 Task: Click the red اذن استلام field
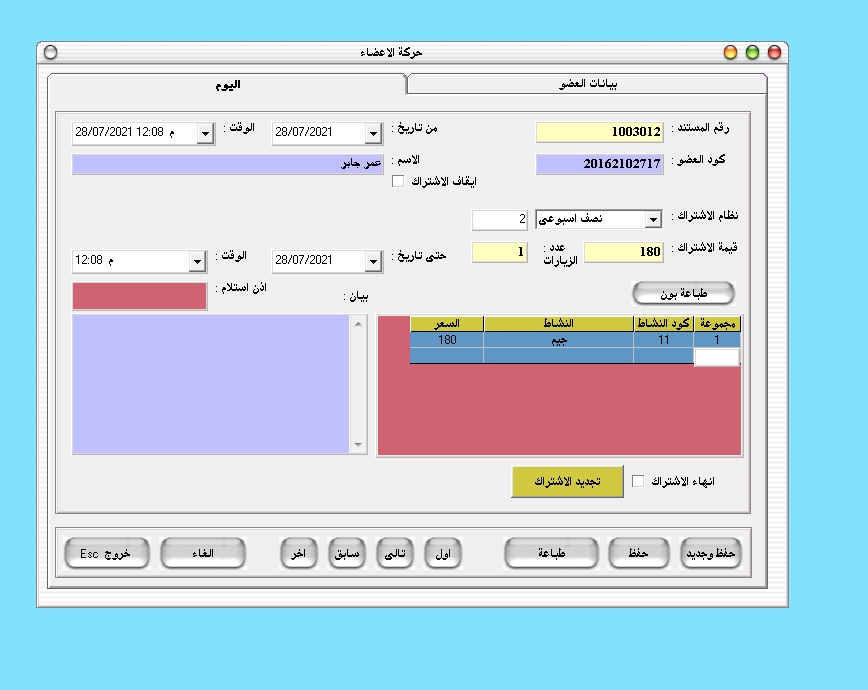[139, 296]
